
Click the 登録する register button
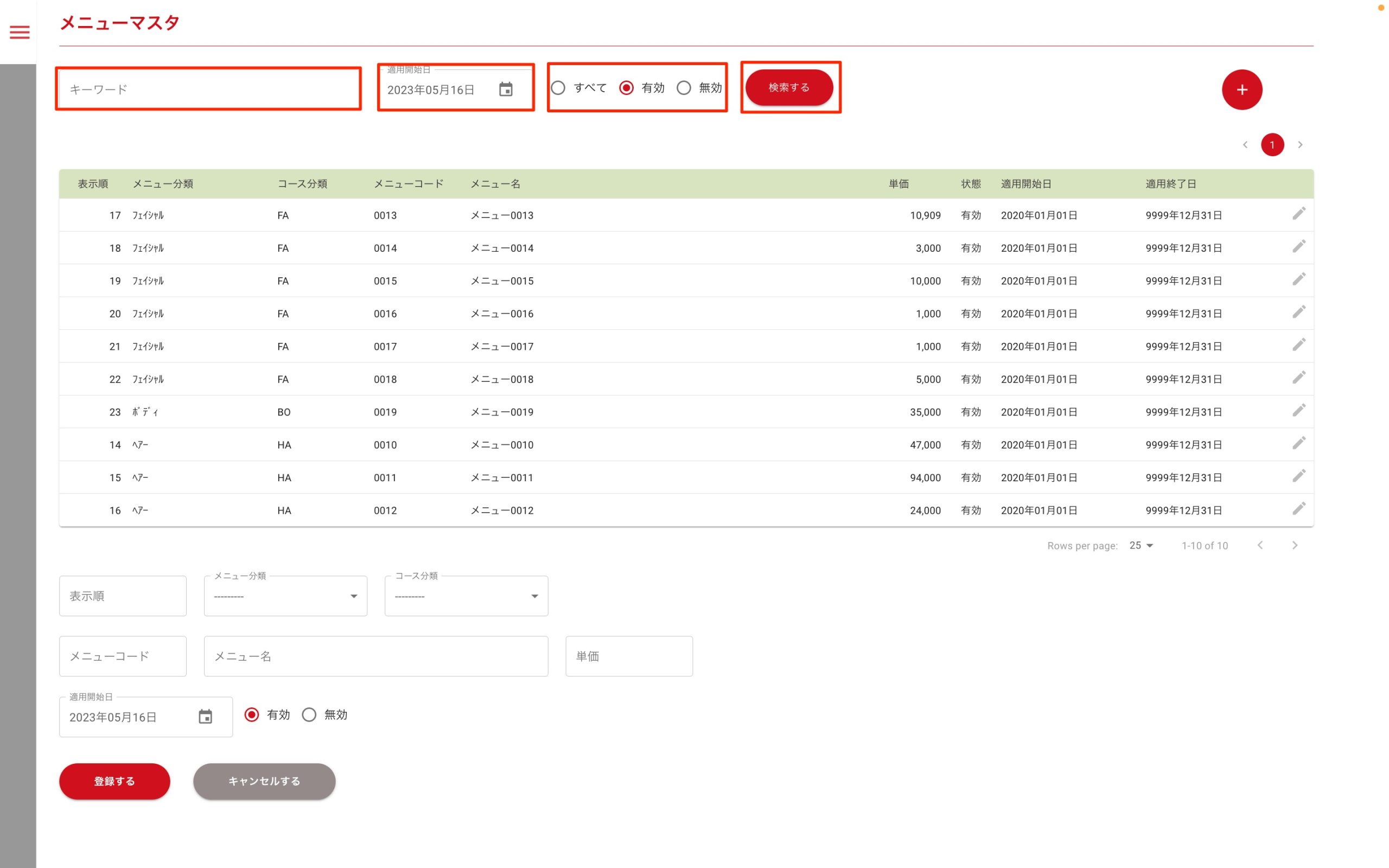pos(114,781)
